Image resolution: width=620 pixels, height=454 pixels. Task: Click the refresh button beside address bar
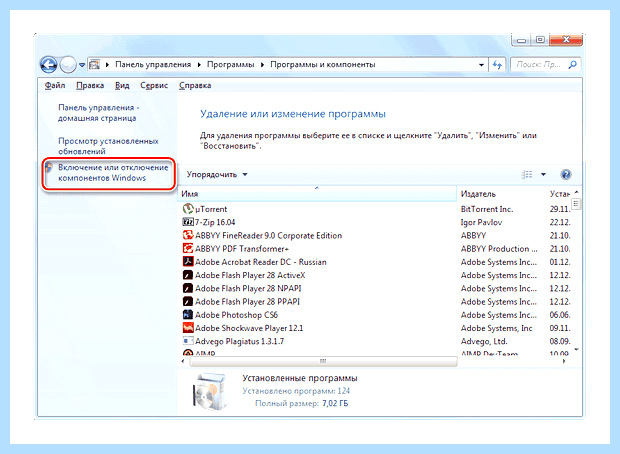[x=497, y=64]
